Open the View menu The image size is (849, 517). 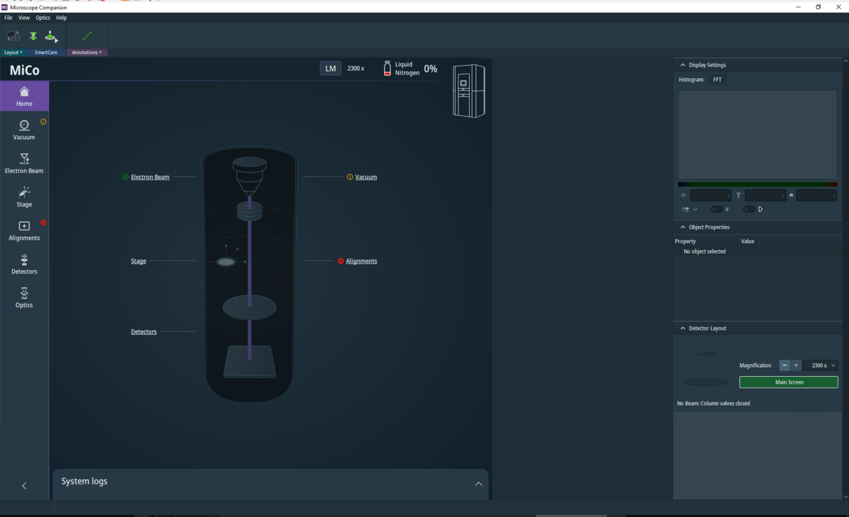click(24, 18)
